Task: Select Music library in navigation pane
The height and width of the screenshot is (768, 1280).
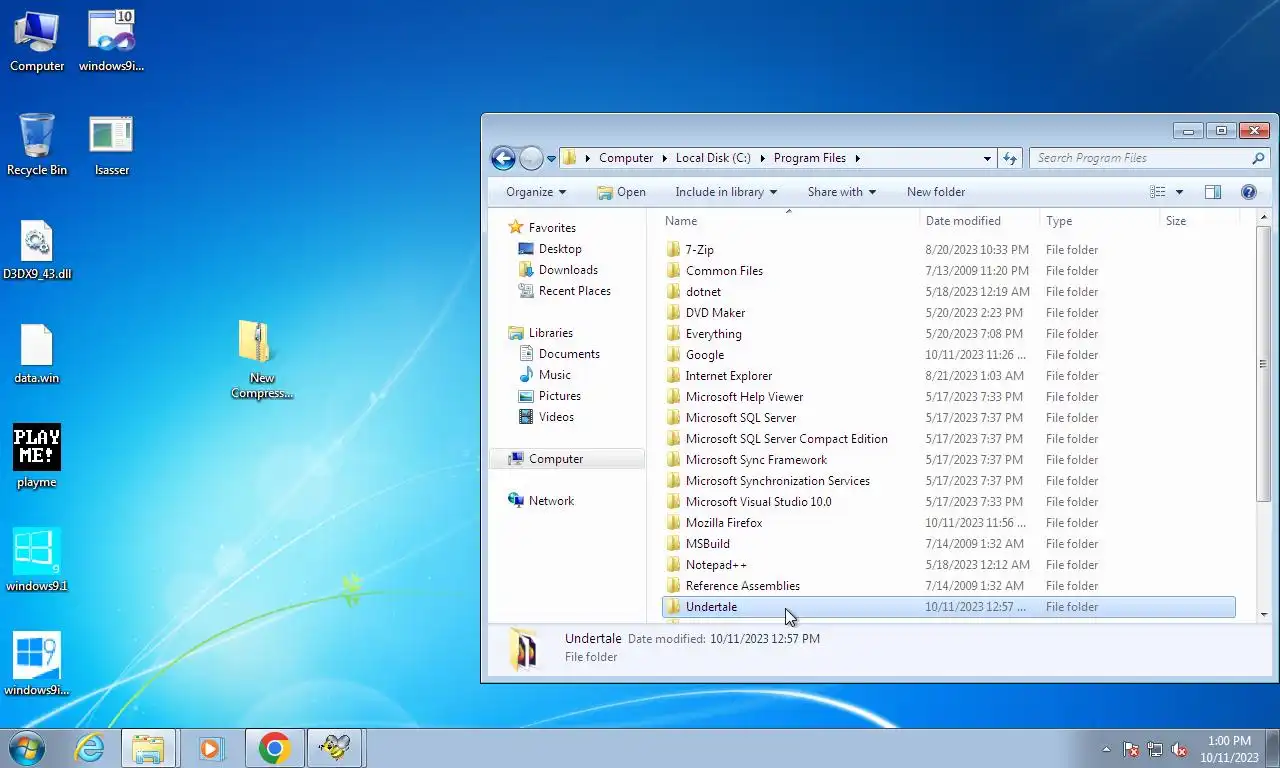Action: point(554,375)
